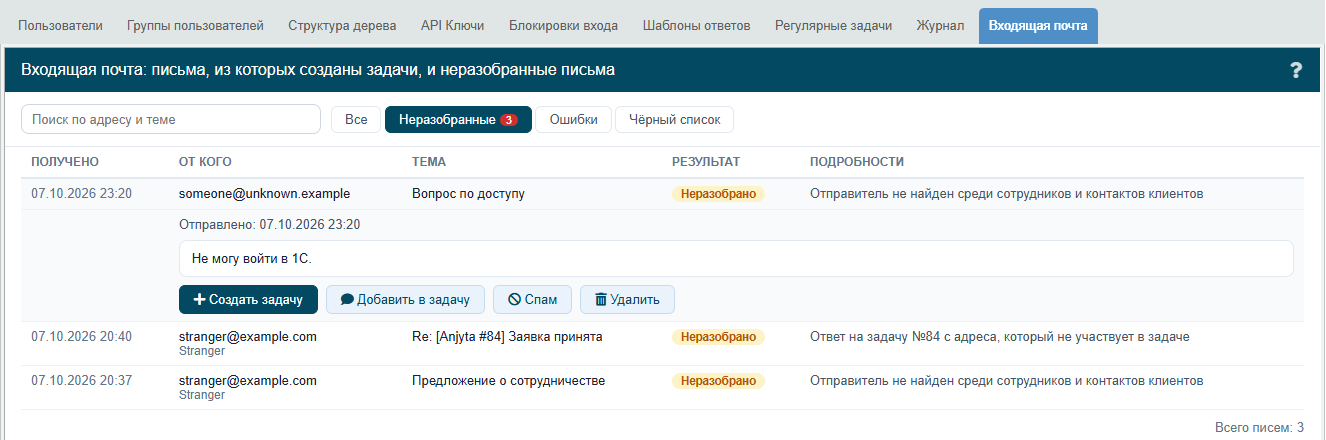
Task: Switch to the Пользователи tab
Action: click(60, 26)
